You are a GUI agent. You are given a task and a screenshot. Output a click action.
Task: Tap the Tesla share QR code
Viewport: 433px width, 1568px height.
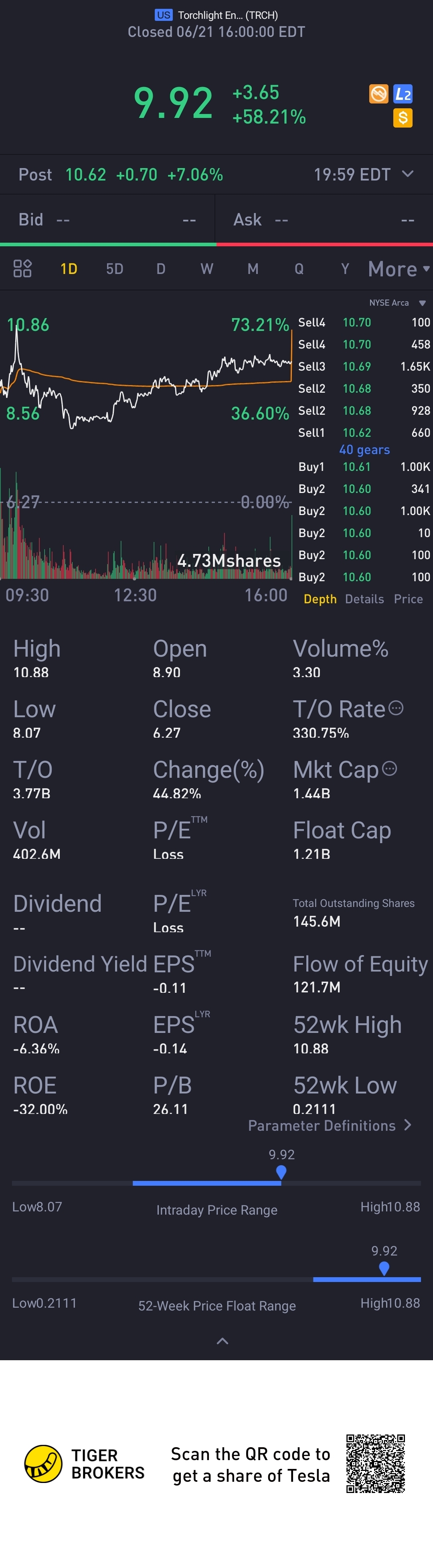[376, 1464]
